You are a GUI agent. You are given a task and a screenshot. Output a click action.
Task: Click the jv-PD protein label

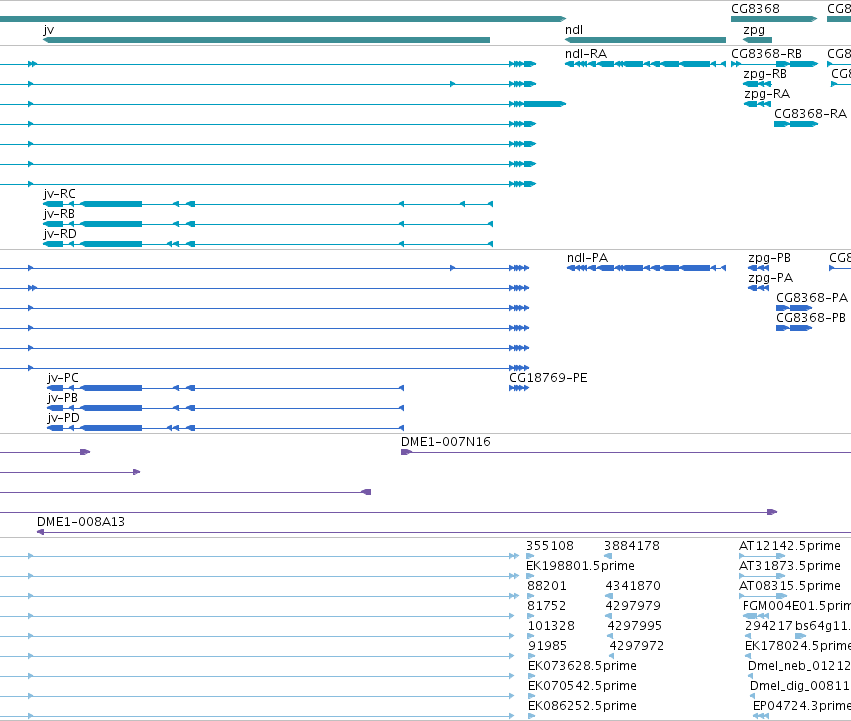tap(63, 418)
